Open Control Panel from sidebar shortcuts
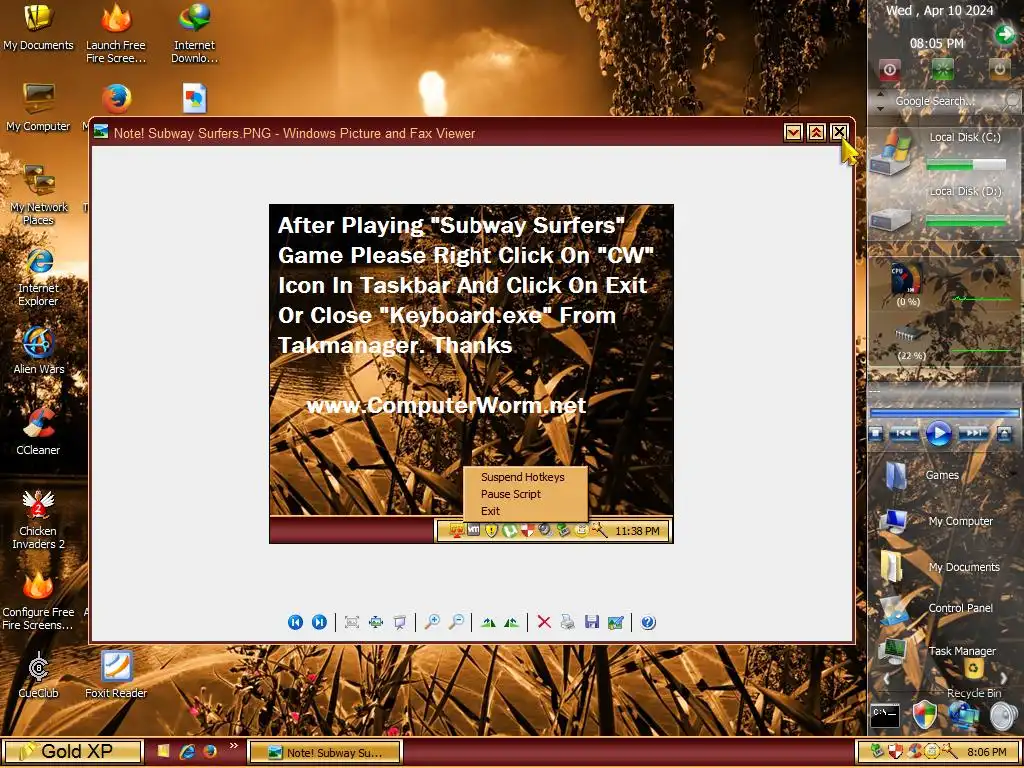The image size is (1024, 768). point(936,609)
